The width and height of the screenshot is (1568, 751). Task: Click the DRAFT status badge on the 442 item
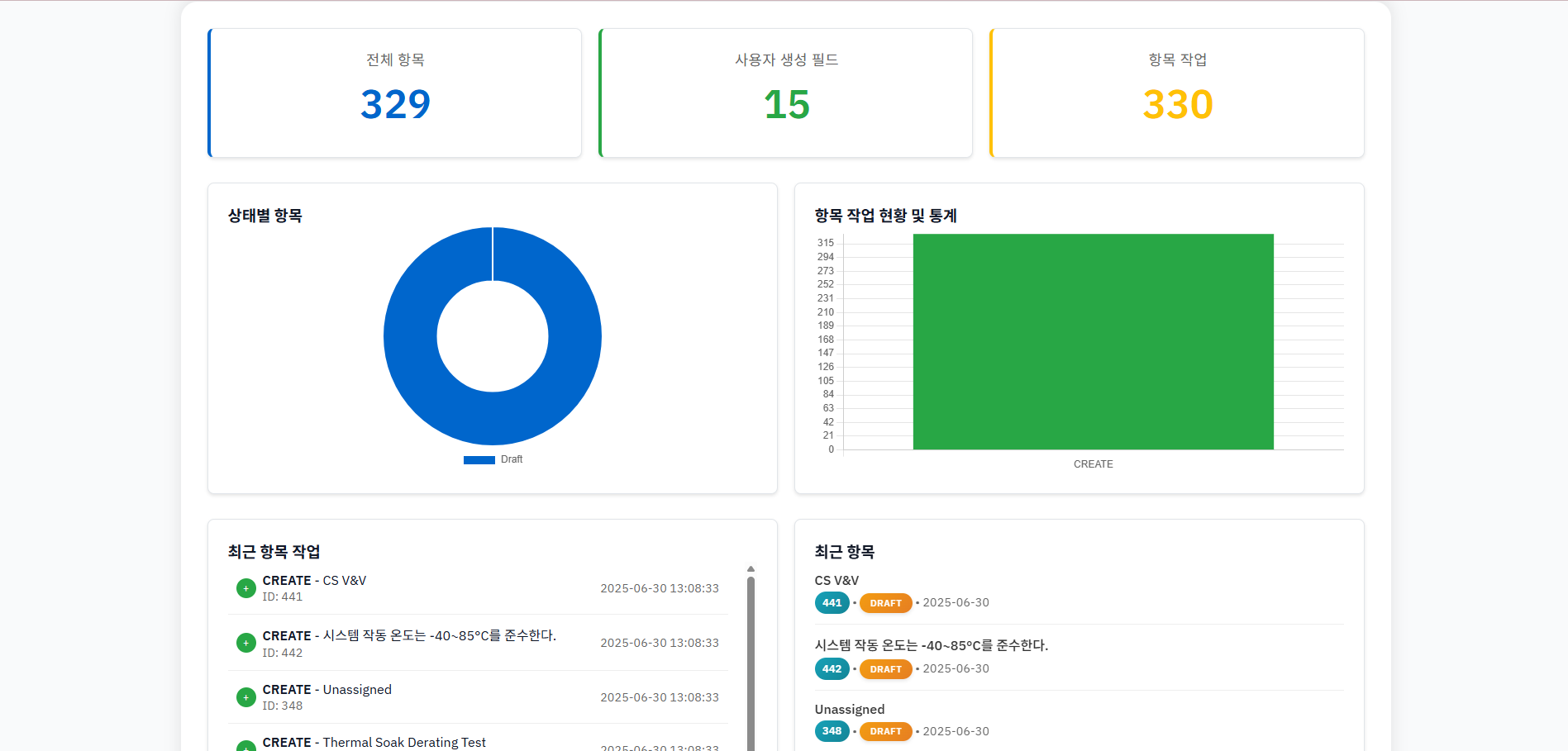click(x=884, y=668)
